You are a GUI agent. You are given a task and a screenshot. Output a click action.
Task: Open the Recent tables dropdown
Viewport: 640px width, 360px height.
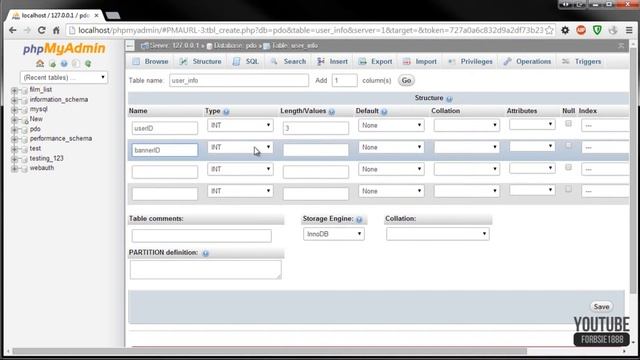click(64, 77)
